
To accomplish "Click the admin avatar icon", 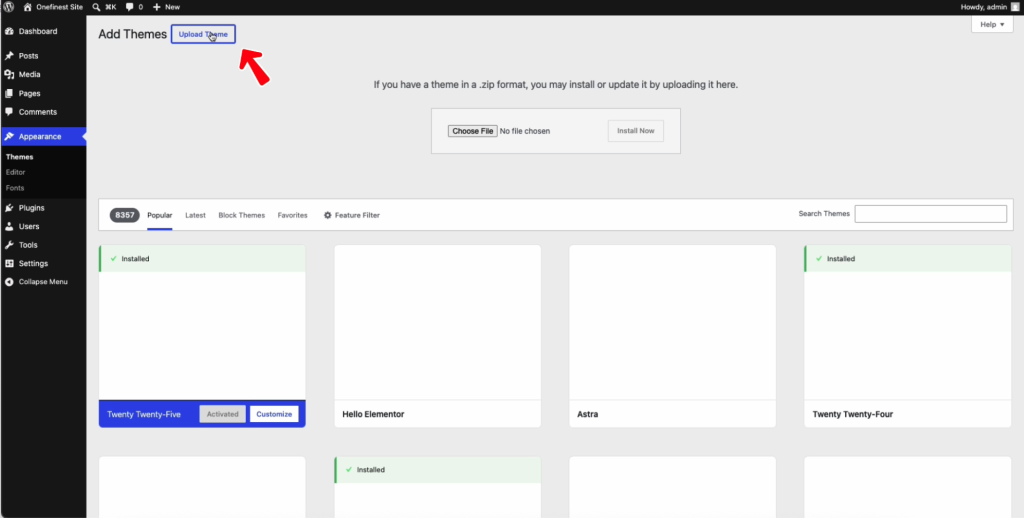I will pyautogui.click(x=1014, y=7).
